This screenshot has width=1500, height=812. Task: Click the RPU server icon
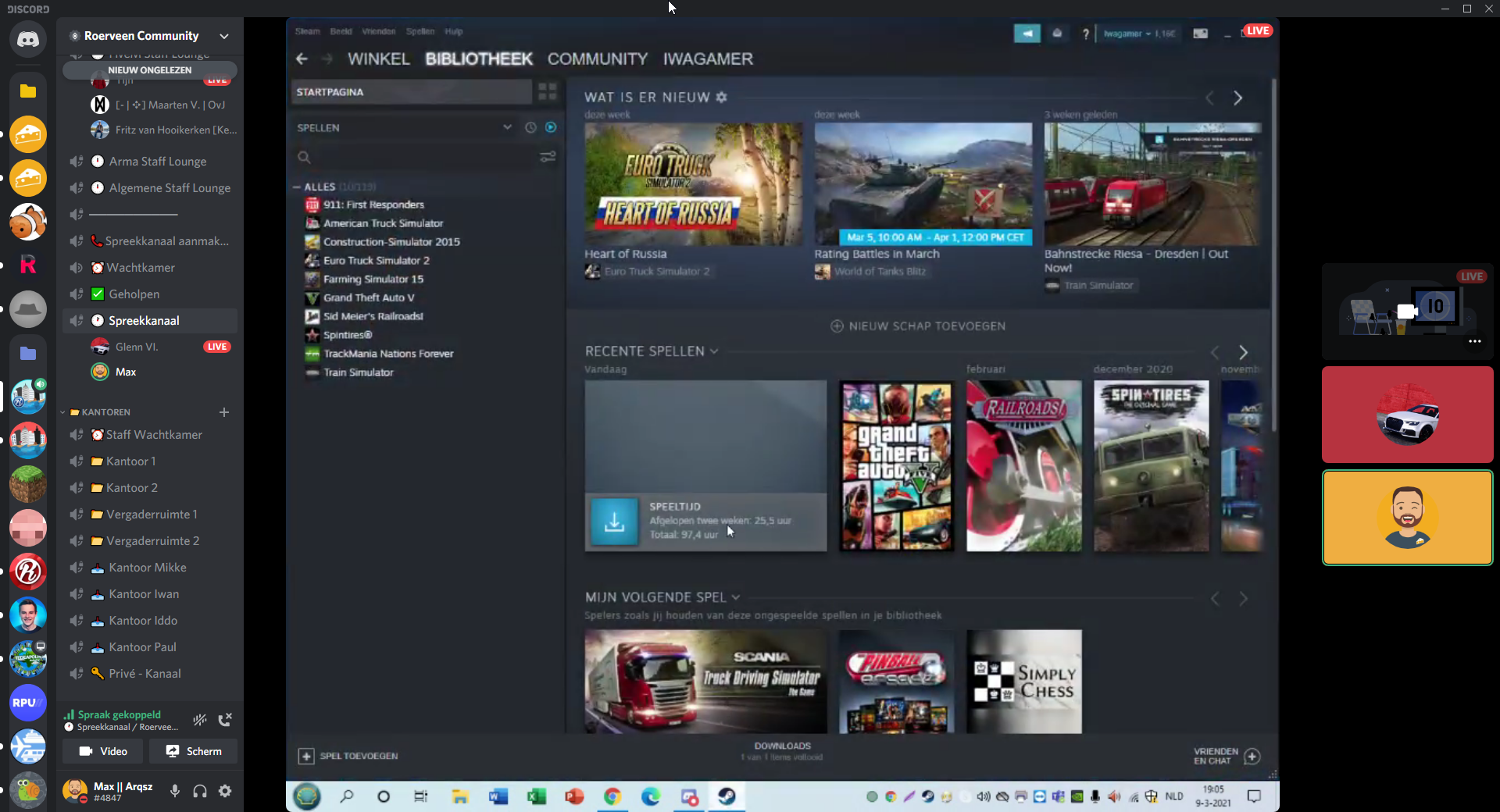coord(28,703)
